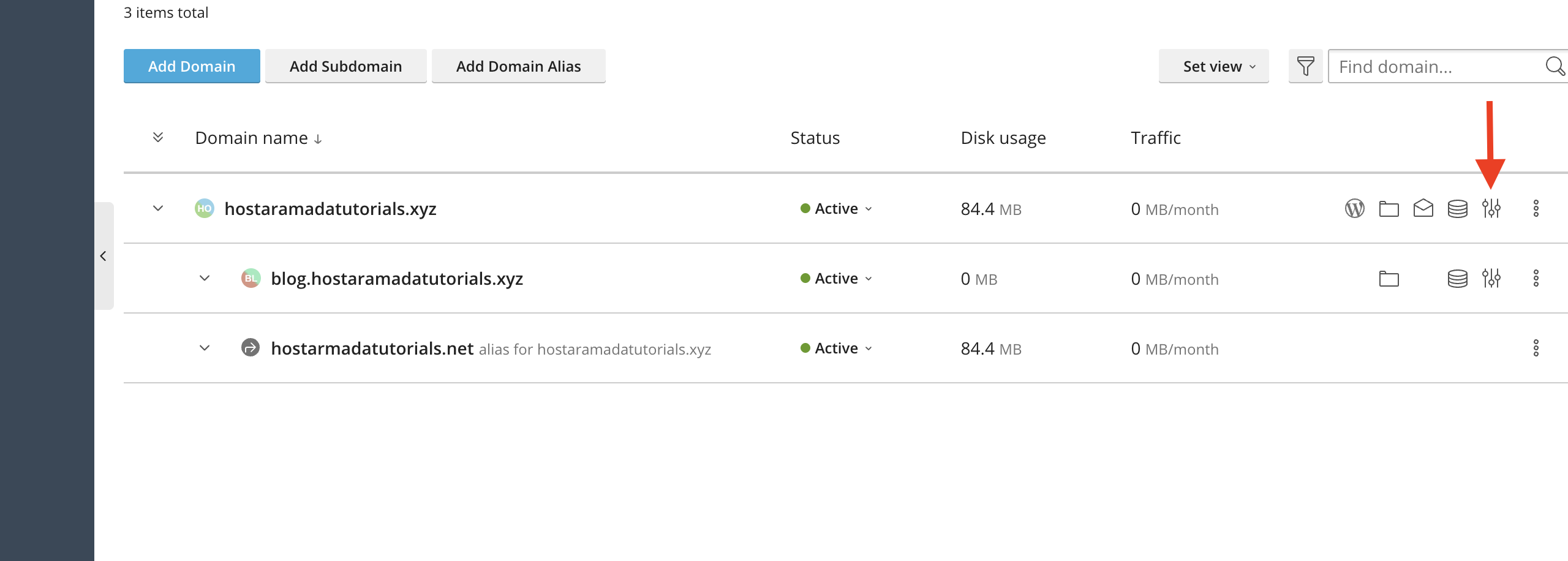This screenshot has height=561, width=1568.
Task: Open Active status dropdown for hostaramadatutorials.xyz
Action: pyautogui.click(x=836, y=209)
